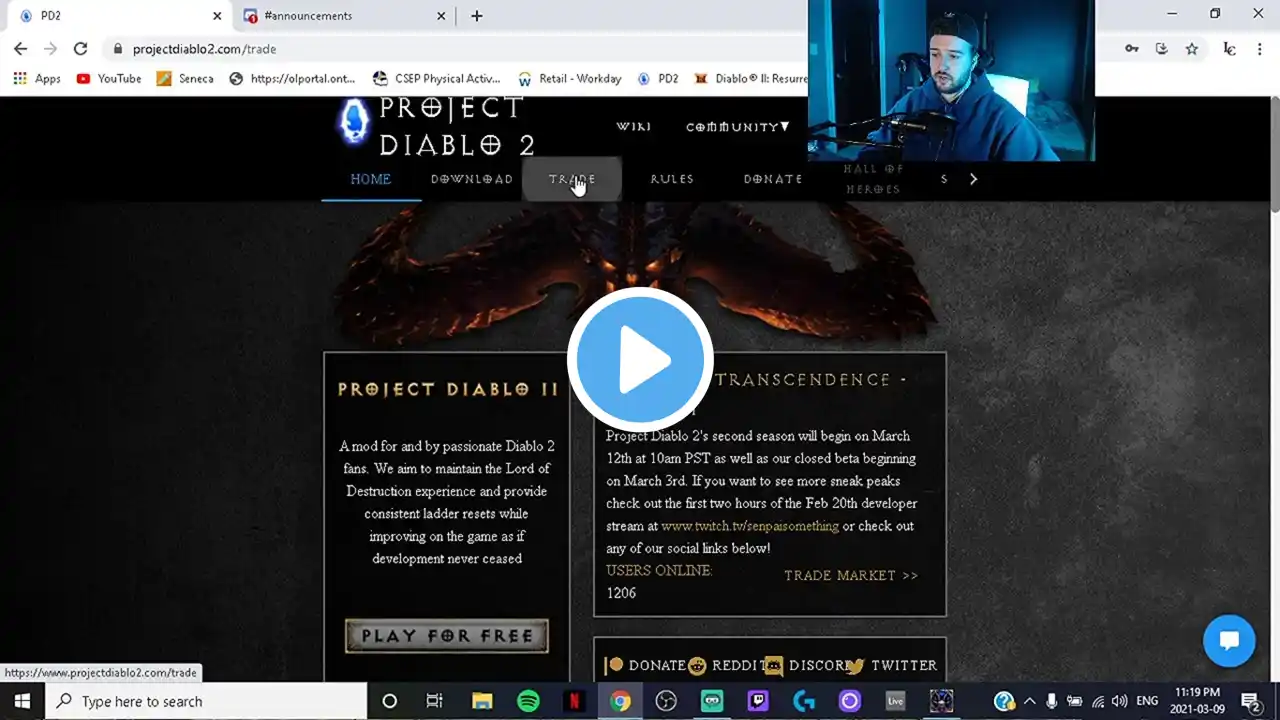Show more navigation items with right chevron
Screen dimensions: 1280x720
click(973, 179)
